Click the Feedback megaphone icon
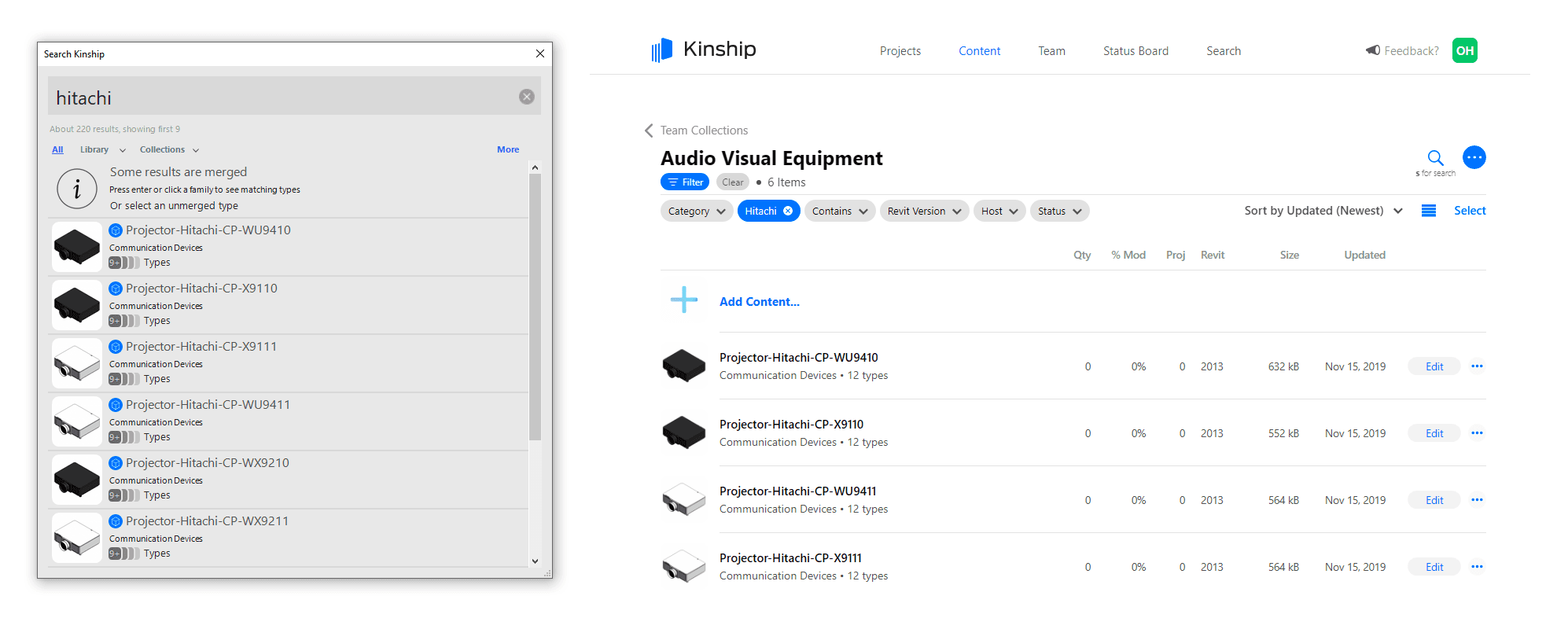The width and height of the screenshot is (1568, 618). [1373, 50]
